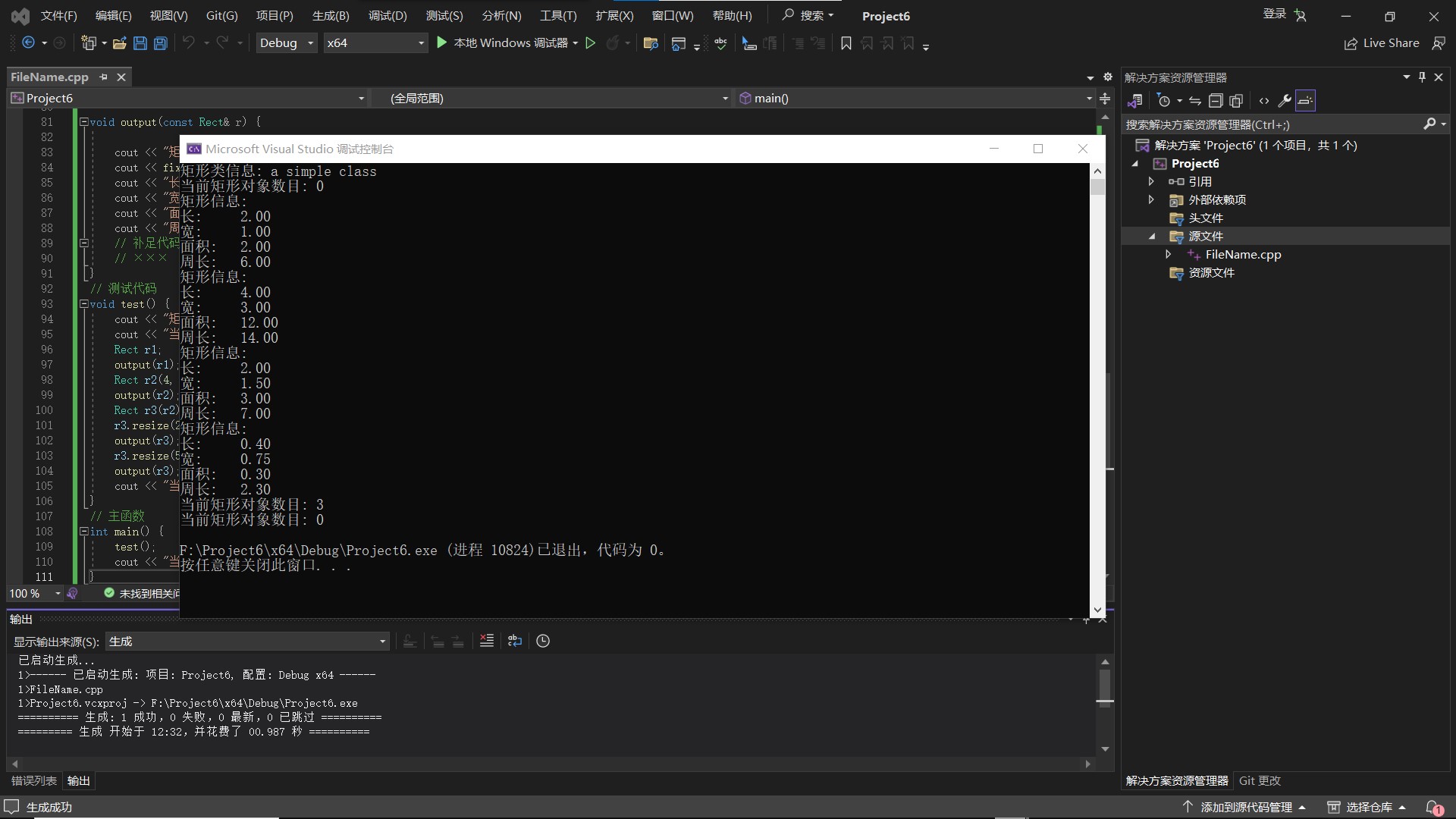The height and width of the screenshot is (819, 1456).
Task: Toggle Preview Selected Items in Solution Explorer
Action: pyautogui.click(x=1305, y=101)
